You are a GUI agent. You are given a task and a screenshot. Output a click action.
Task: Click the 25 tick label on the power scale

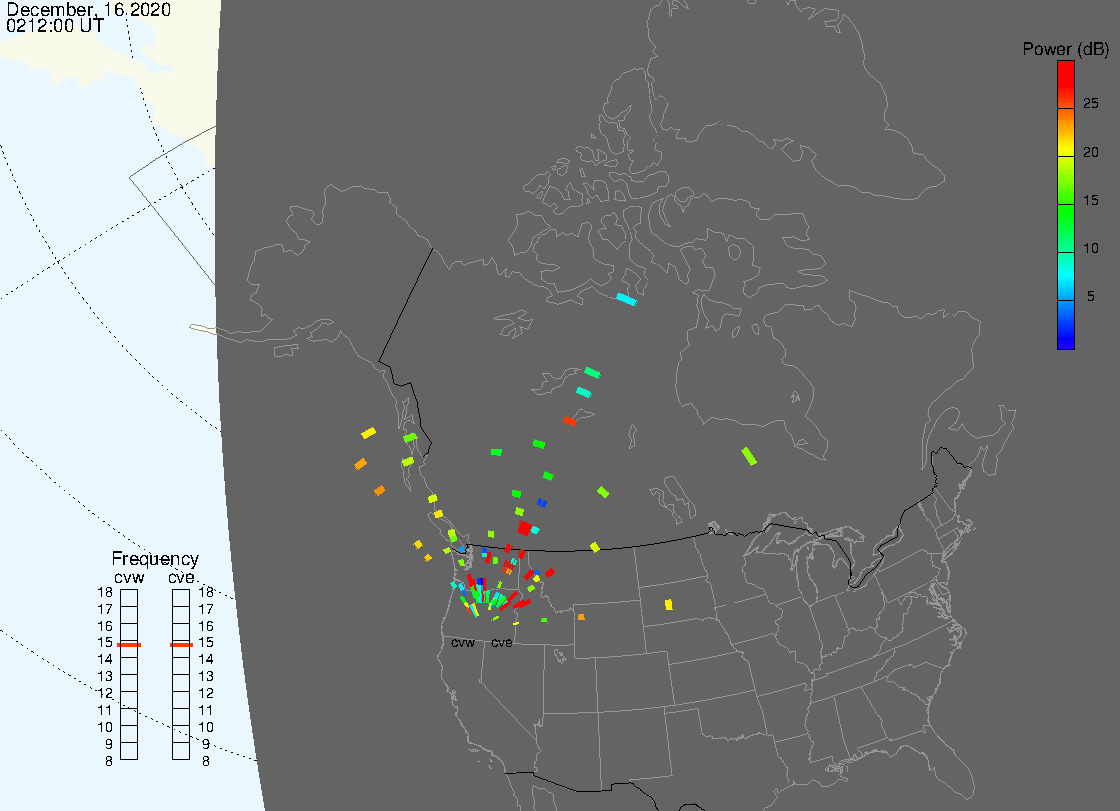coord(1091,104)
